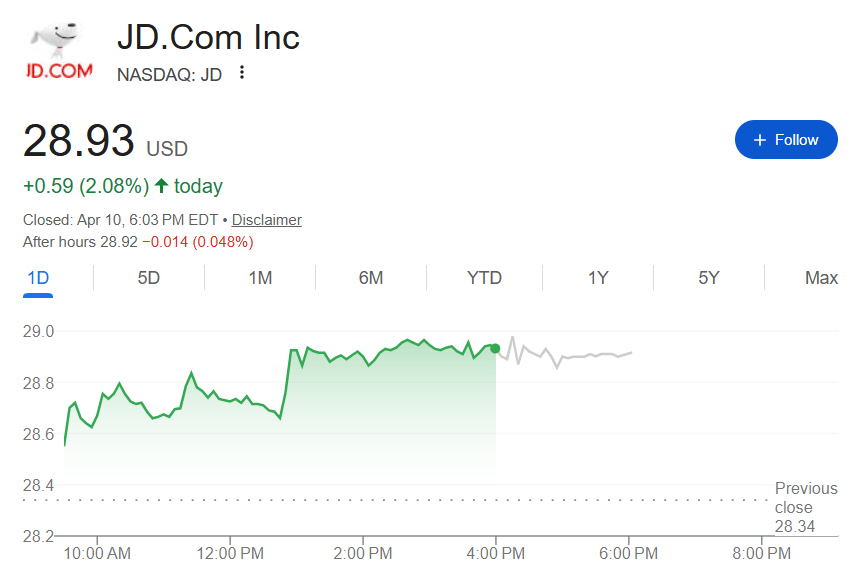This screenshot has width=860, height=581.
Task: Open the three-dot more options menu
Action: [241, 73]
